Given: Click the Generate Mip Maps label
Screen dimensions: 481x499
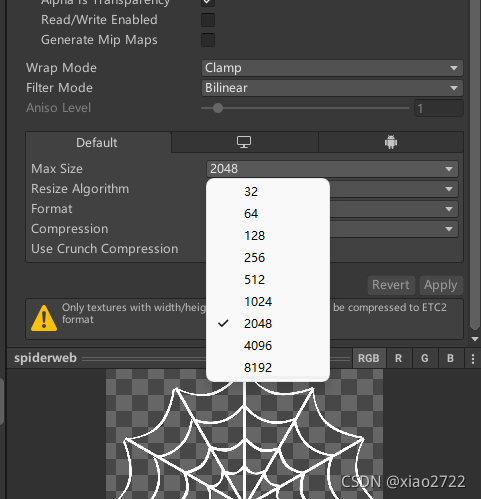Looking at the screenshot, I should point(99,40).
